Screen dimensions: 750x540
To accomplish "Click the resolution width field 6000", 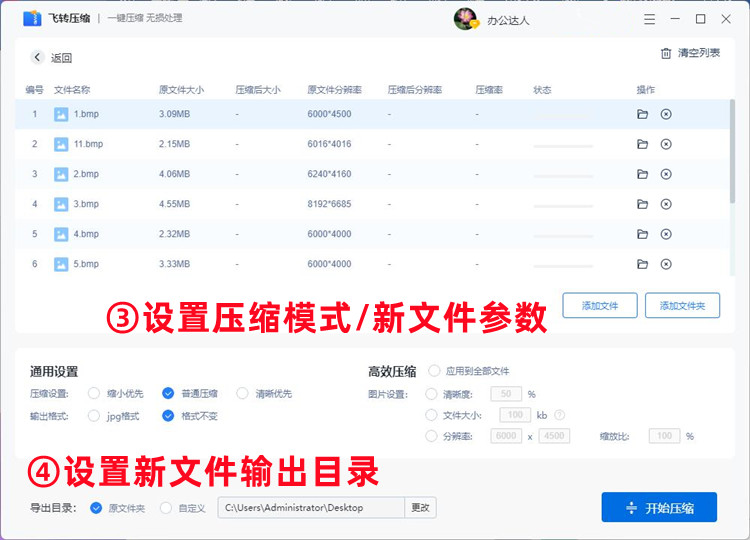I will pos(506,436).
